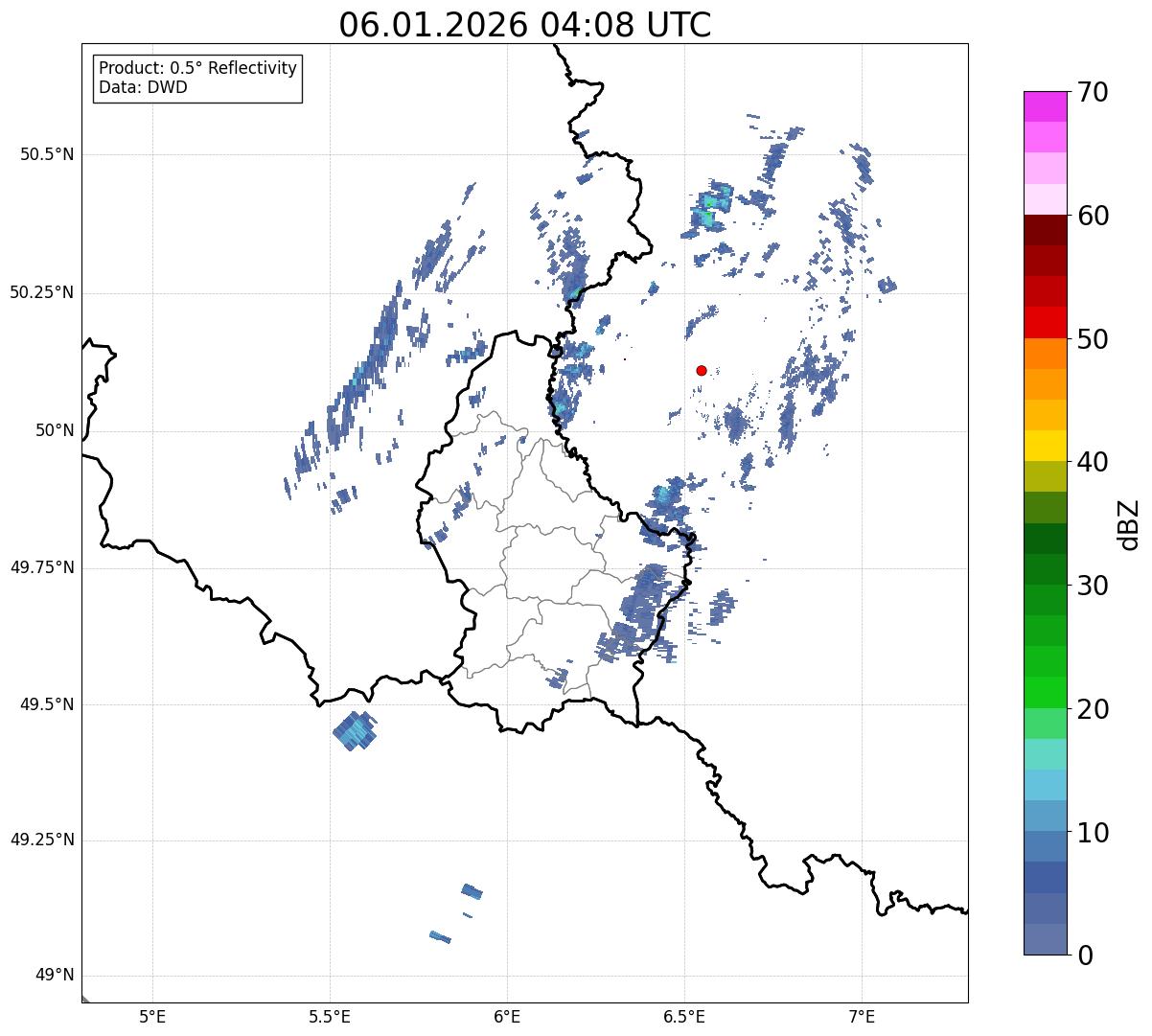Click the 5.5°E longitude label
Viewport: 1152px width, 1036px height.
330,1017
